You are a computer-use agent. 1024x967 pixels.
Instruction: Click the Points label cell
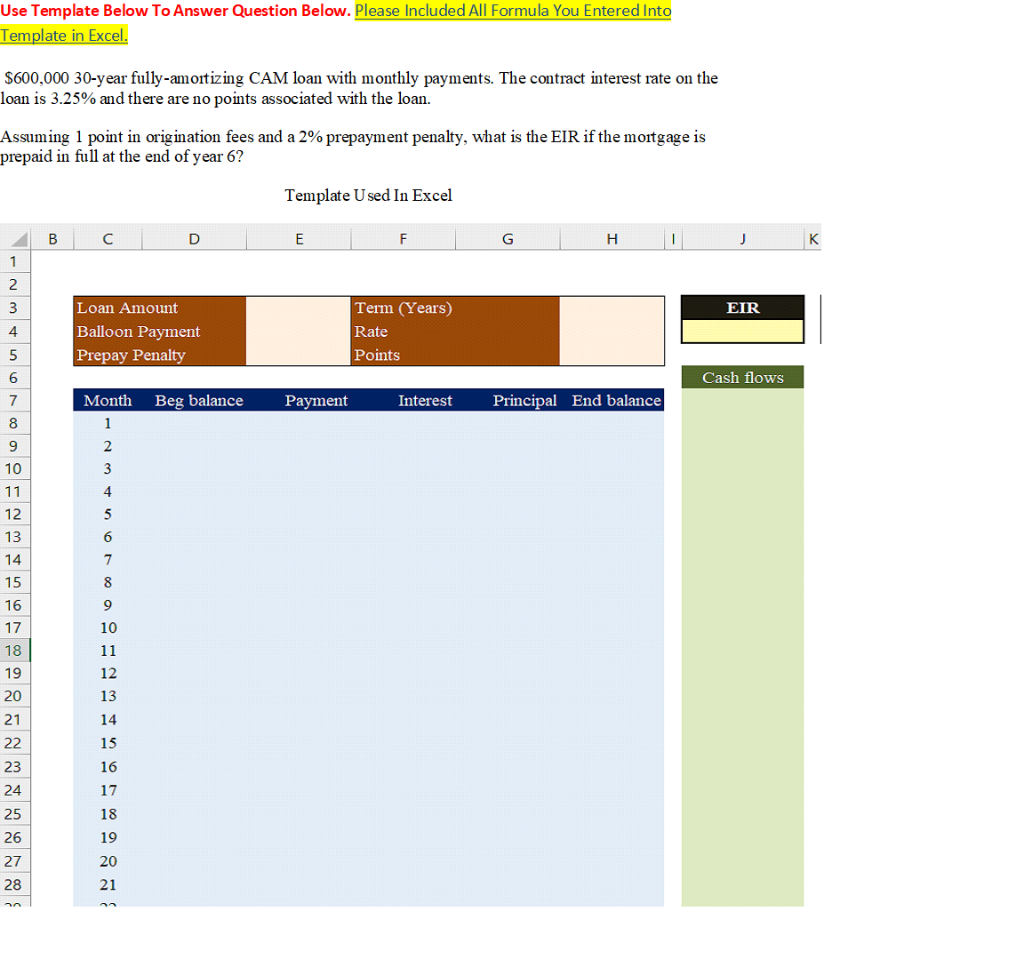click(x=455, y=355)
